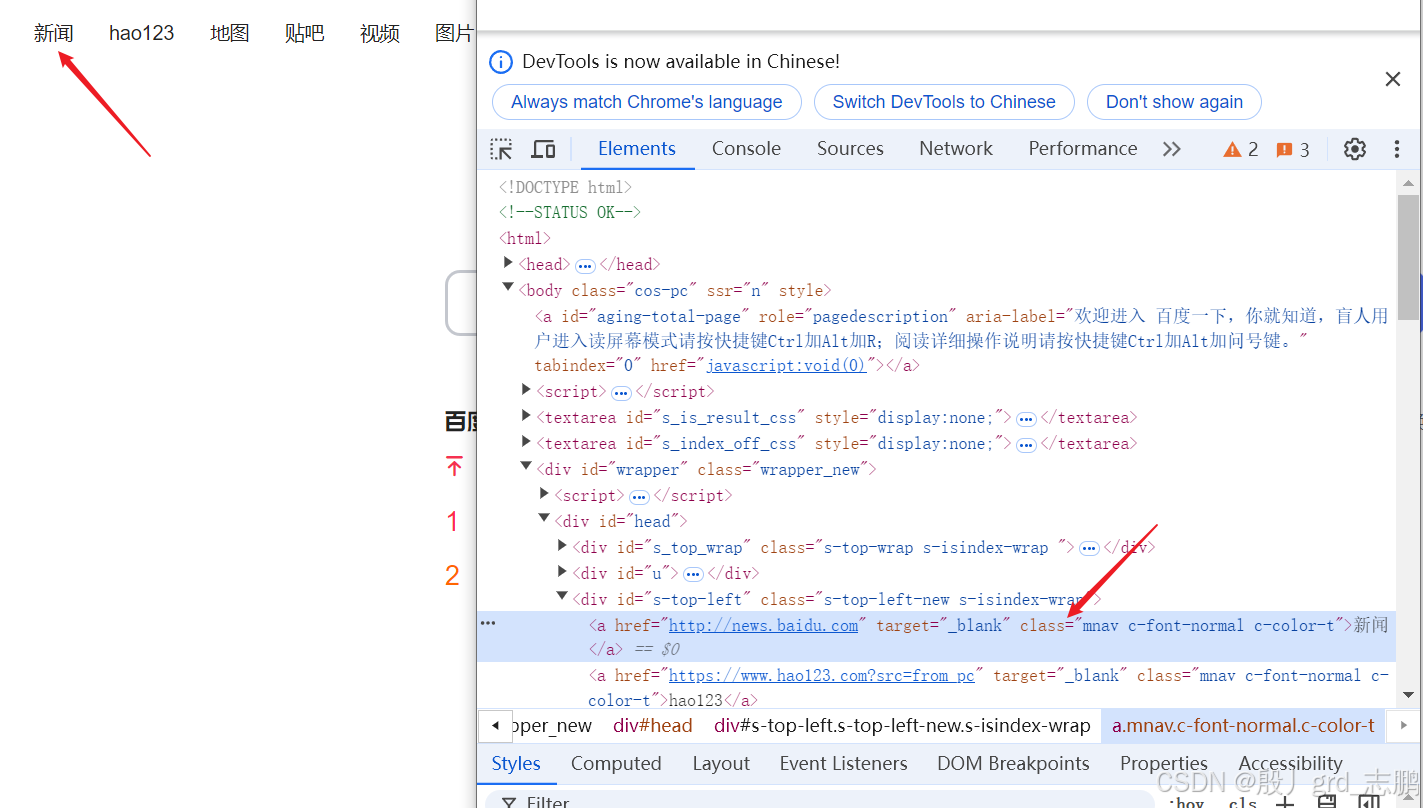Open DevTools settings gear
Viewport: 1423px width, 808px height.
(1355, 149)
